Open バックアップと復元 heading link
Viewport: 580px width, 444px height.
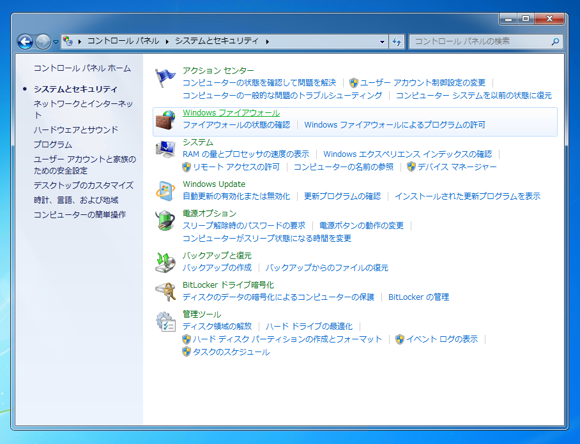217,255
